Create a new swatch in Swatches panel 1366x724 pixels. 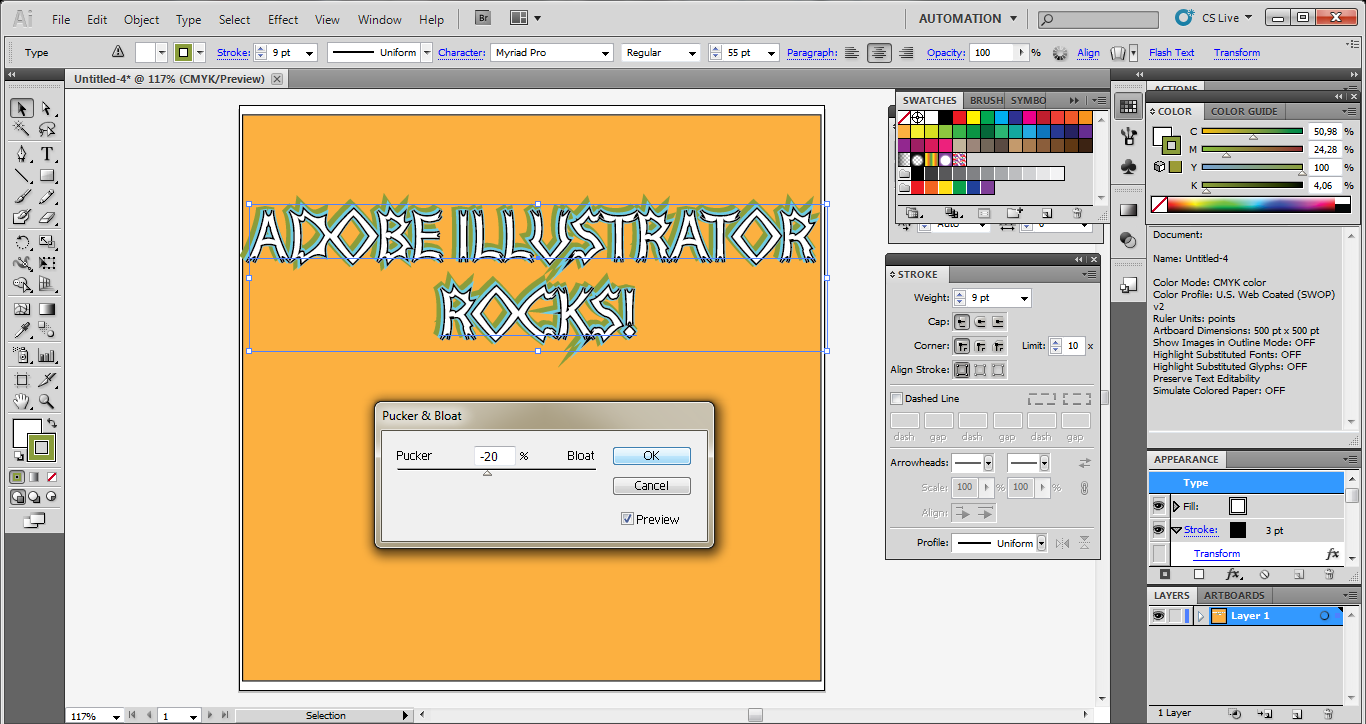(x=1046, y=213)
